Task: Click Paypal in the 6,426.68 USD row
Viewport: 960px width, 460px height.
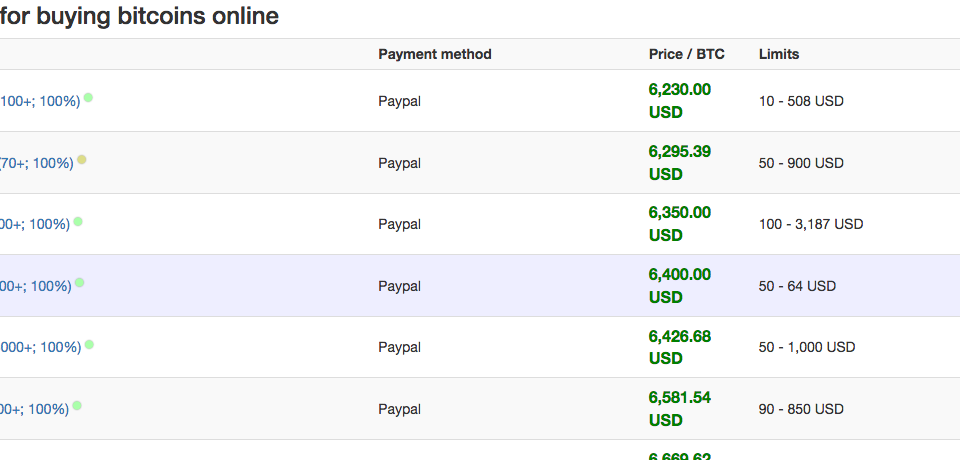Action: coord(399,348)
